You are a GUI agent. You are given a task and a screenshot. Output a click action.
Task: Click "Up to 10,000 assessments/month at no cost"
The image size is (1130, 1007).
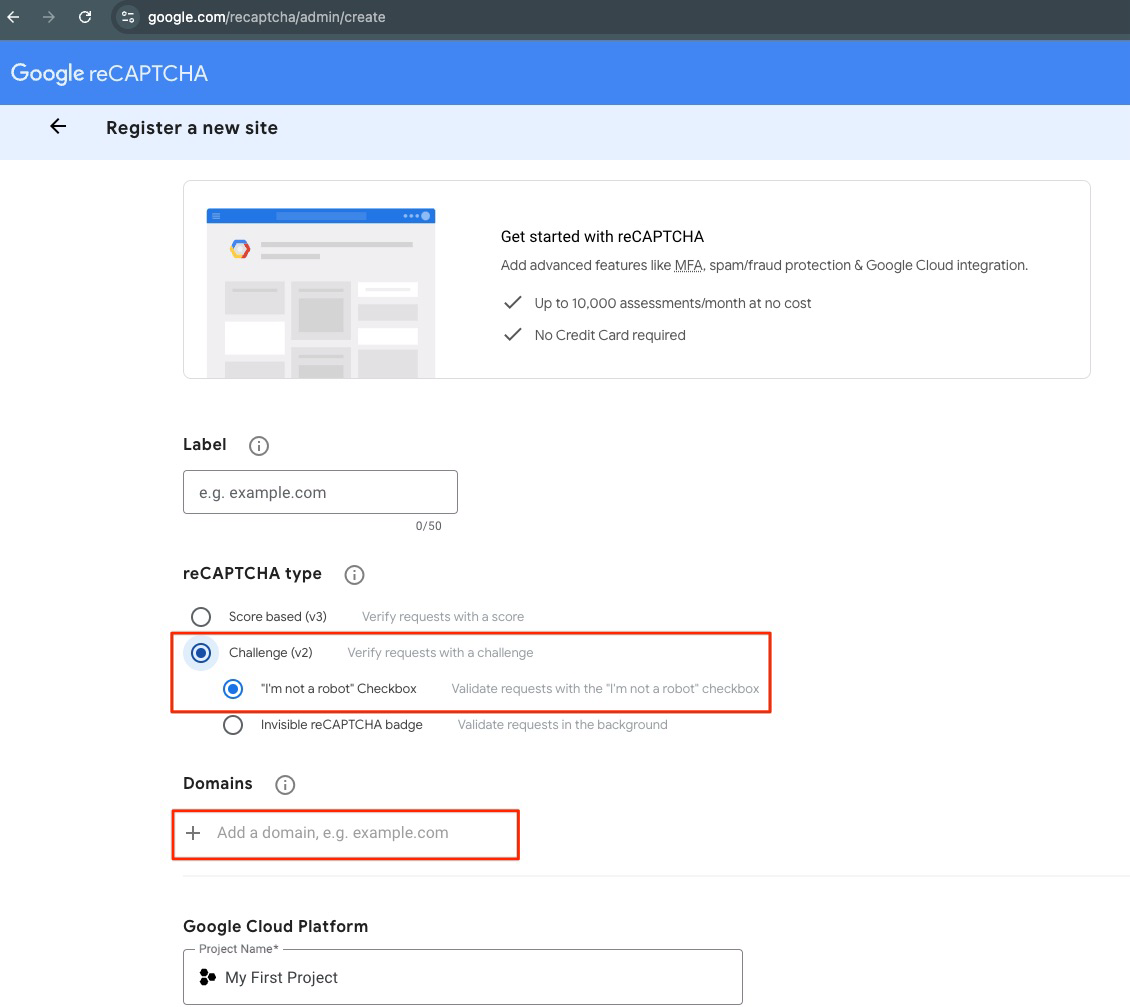coord(673,303)
